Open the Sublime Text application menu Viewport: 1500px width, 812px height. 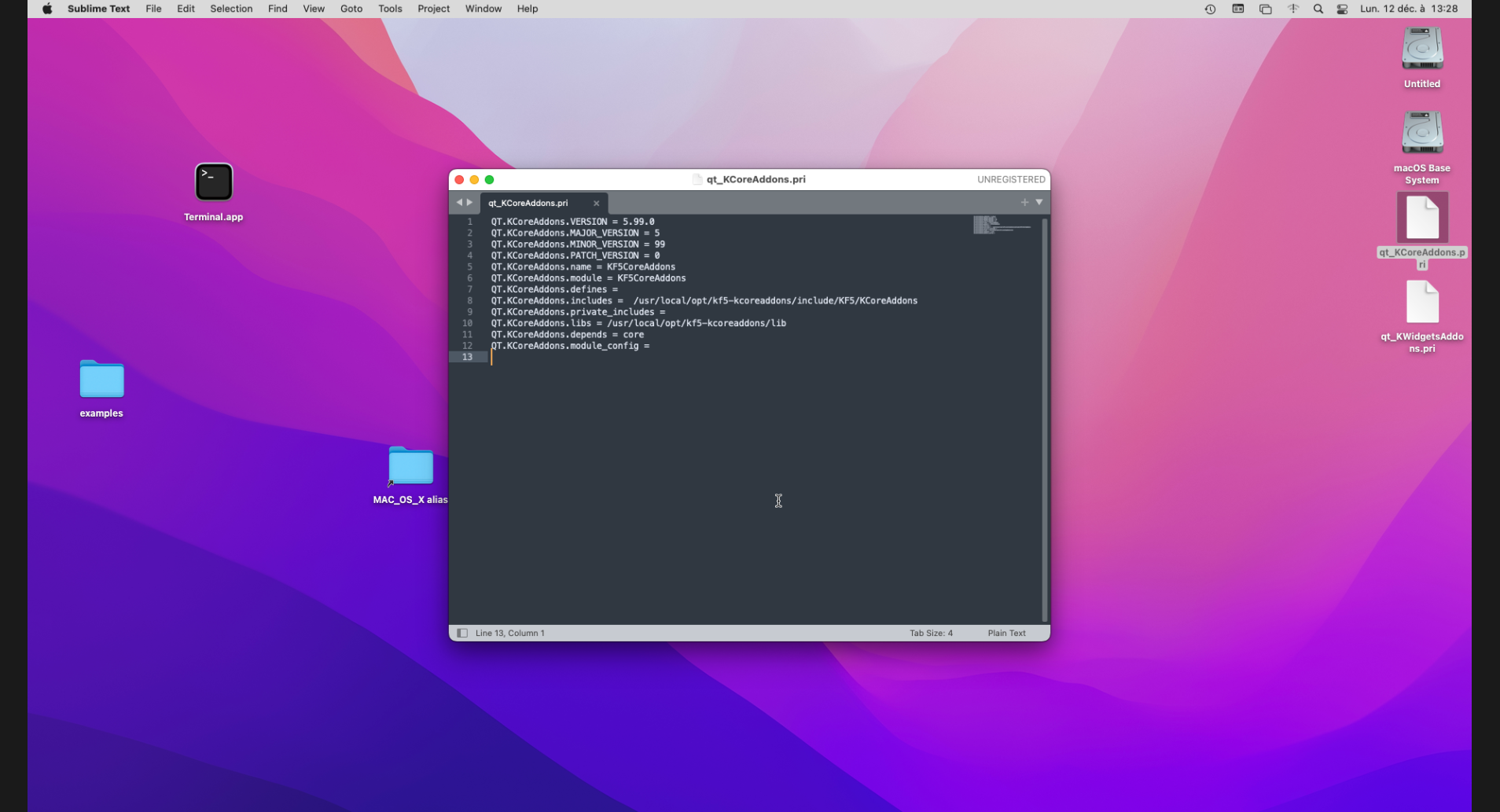99,9
